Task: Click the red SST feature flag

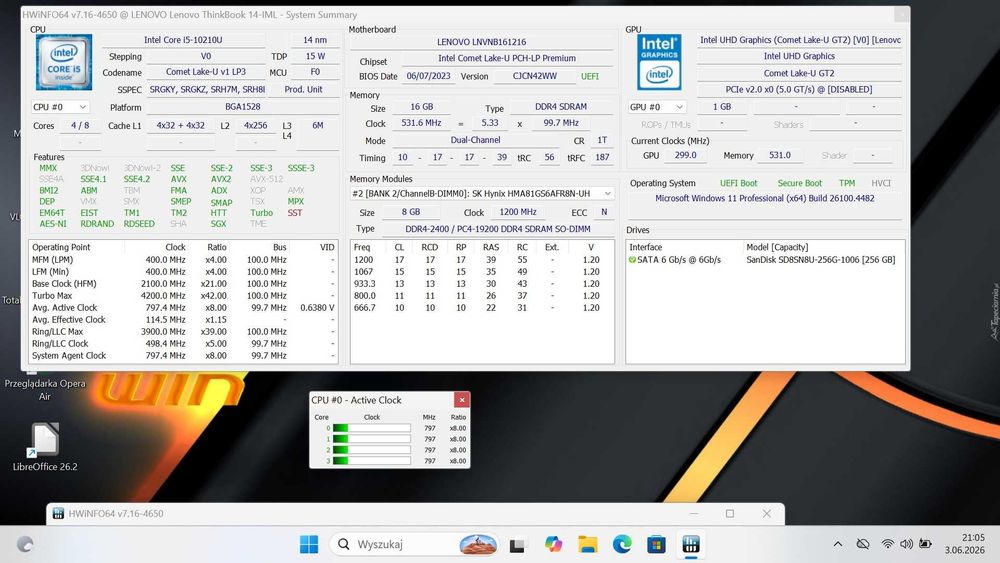Action: point(295,213)
